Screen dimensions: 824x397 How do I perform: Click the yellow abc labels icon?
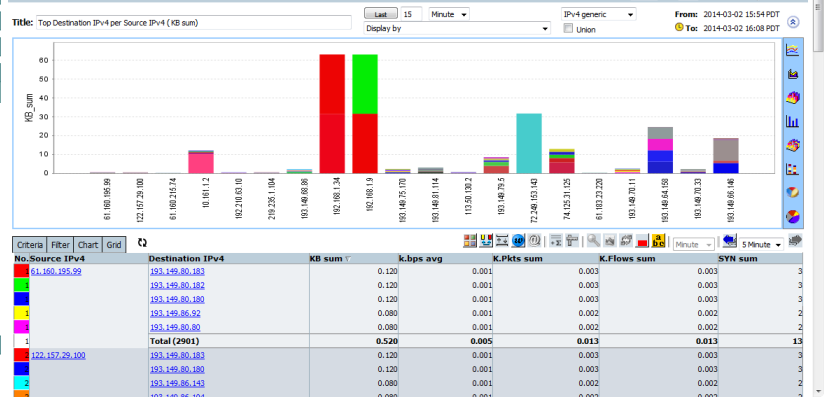[658, 241]
